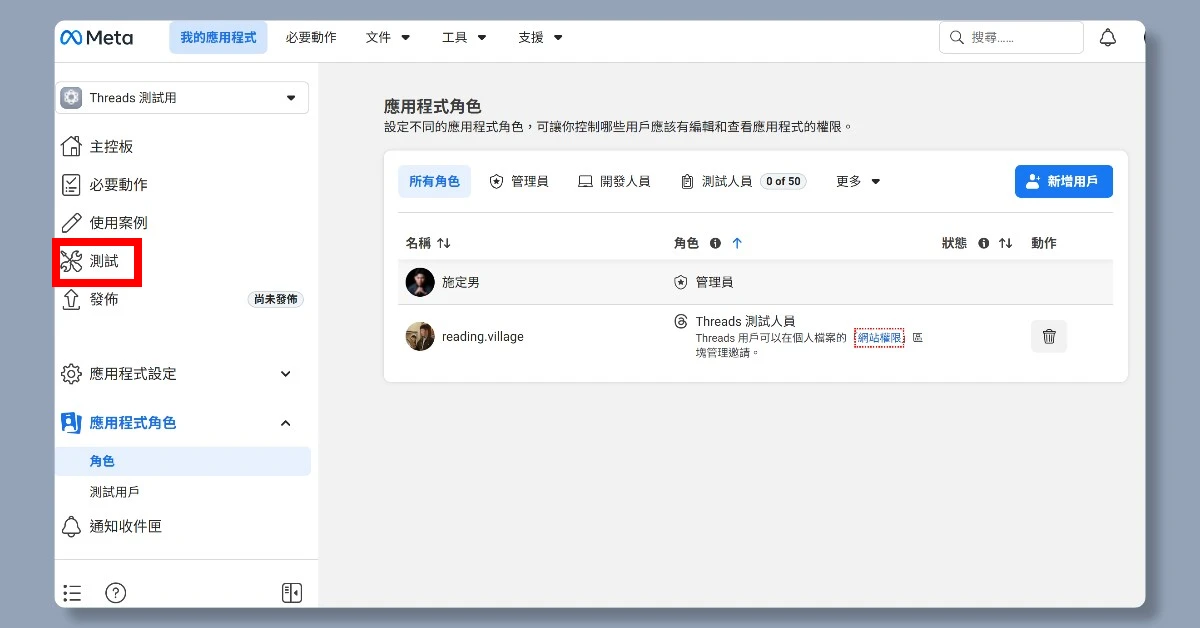Open the 文件 dropdown menu

pos(388,38)
